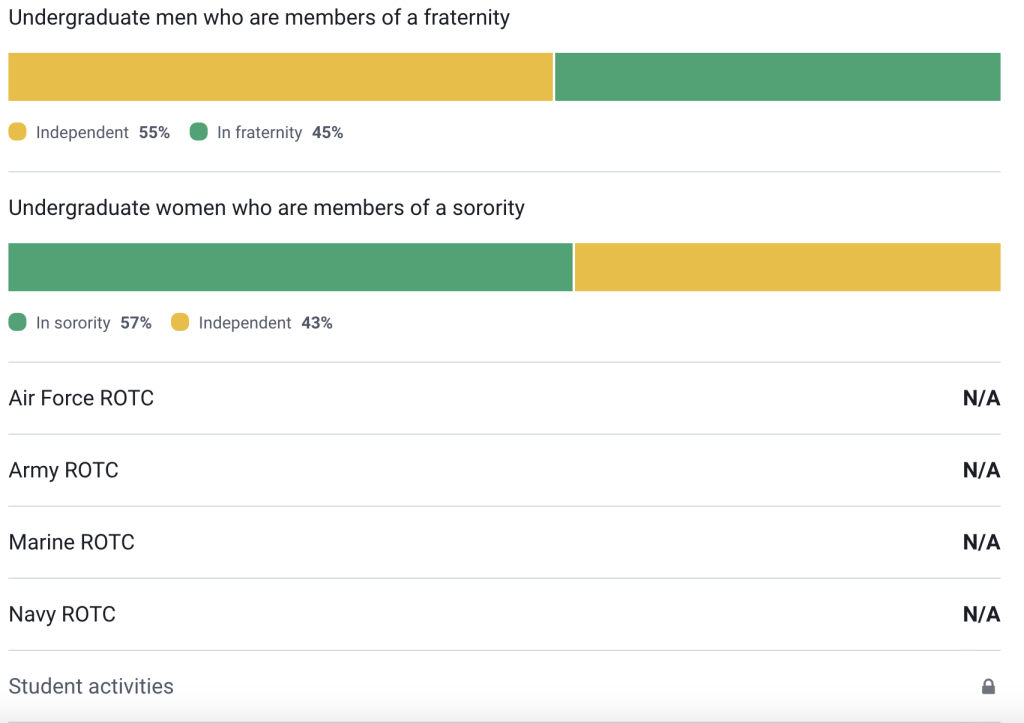Click the fraternity membership chart heading
The width and height of the screenshot is (1024, 723).
click(259, 17)
